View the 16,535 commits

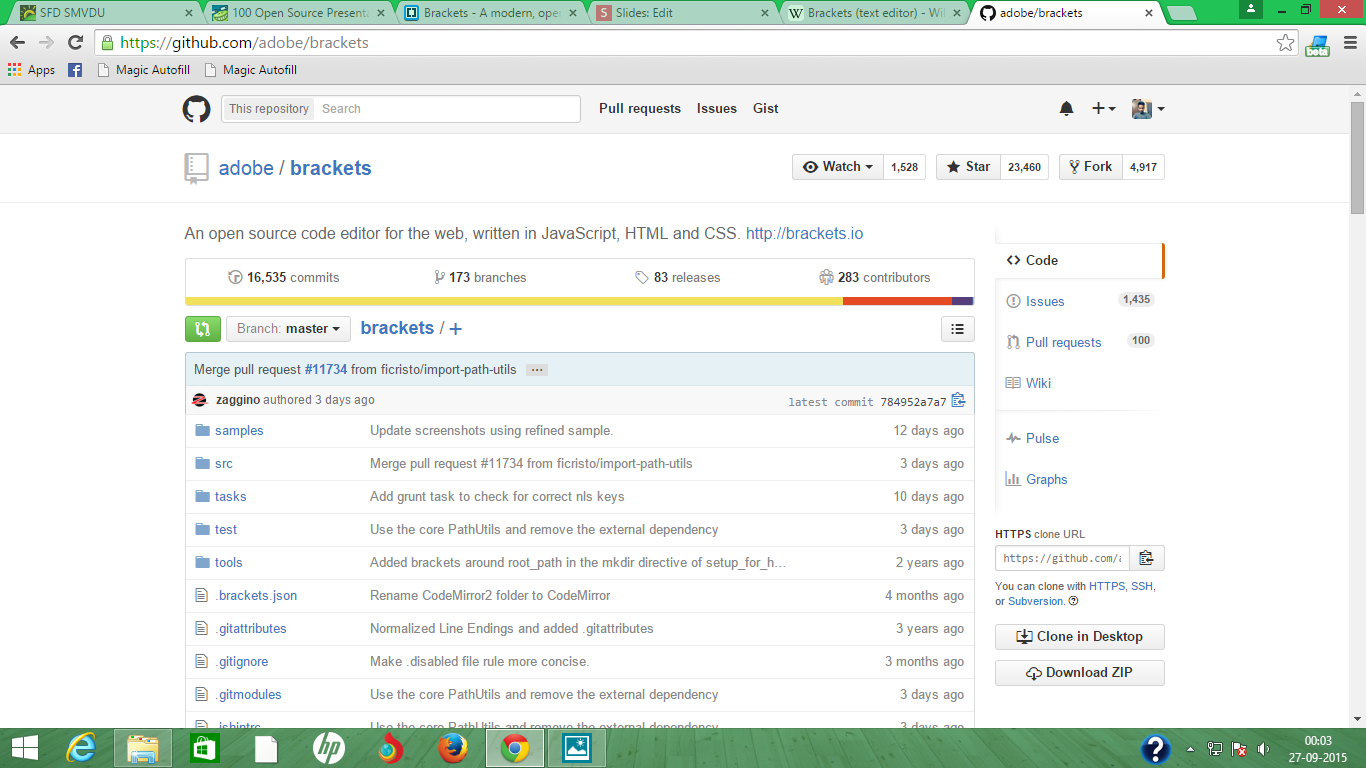[x=284, y=278]
